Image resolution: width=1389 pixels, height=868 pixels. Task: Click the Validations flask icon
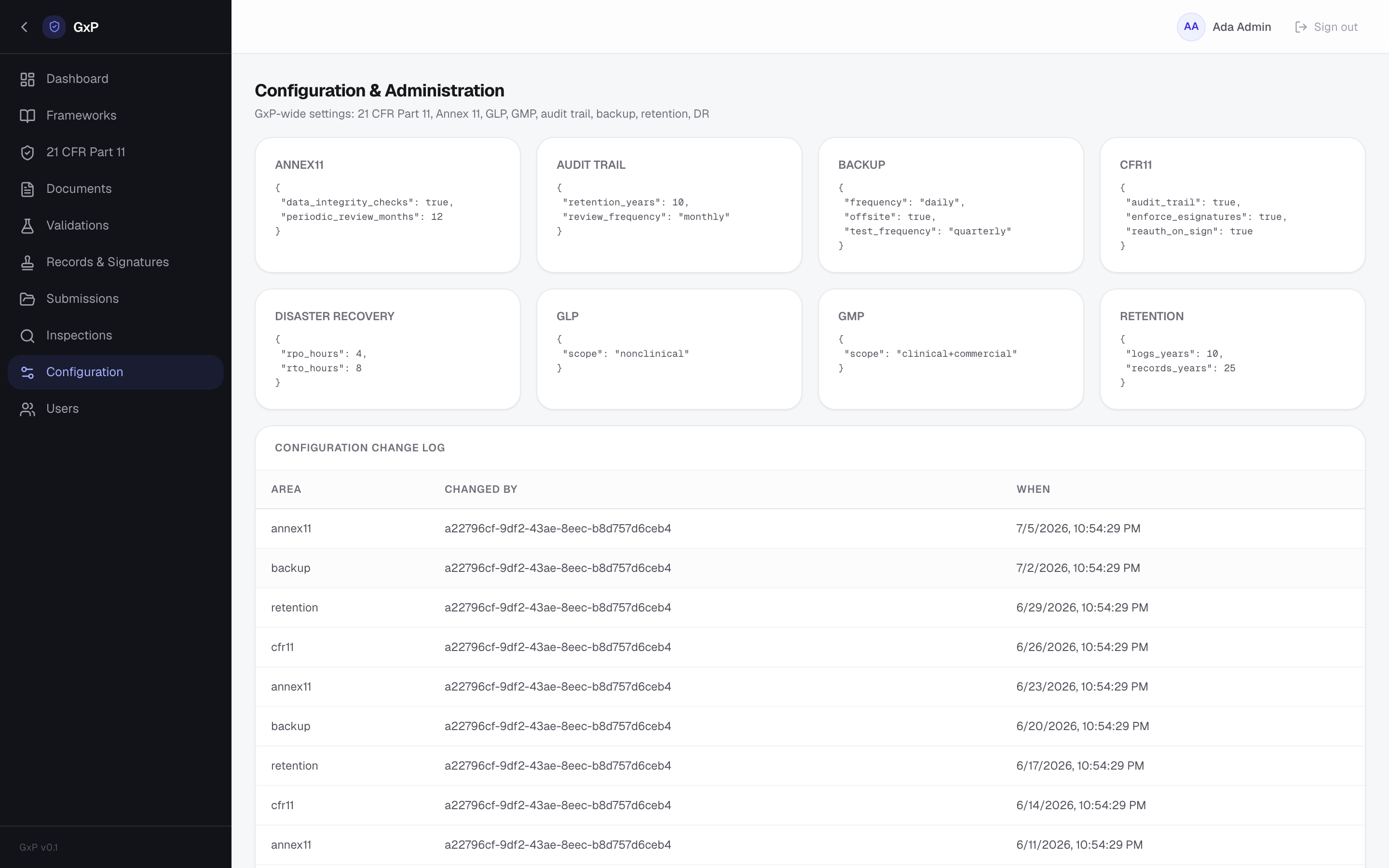point(27,226)
